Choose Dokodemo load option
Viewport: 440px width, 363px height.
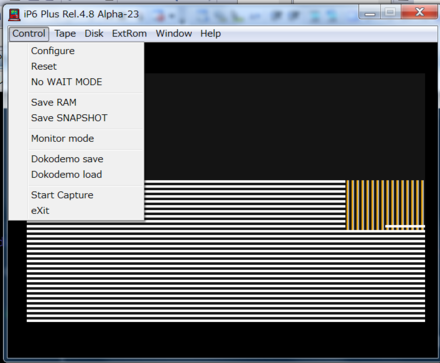pos(77,175)
